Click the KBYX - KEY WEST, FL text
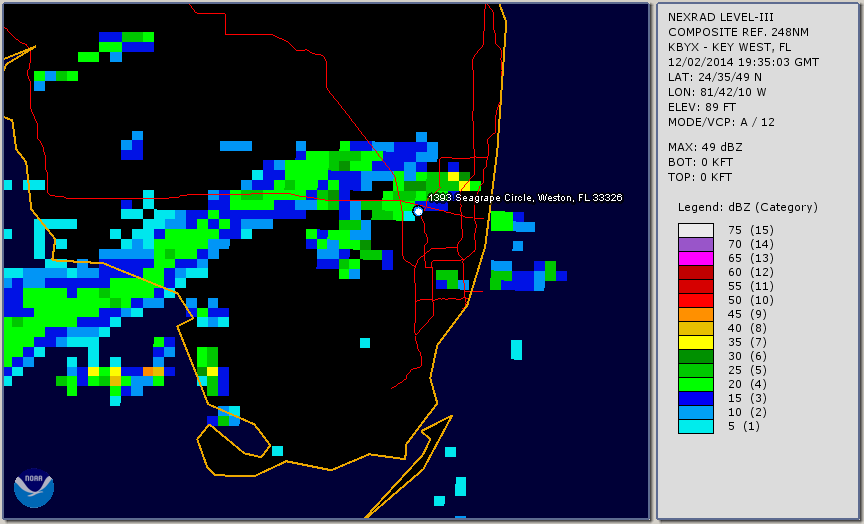The image size is (864, 524). (730, 47)
